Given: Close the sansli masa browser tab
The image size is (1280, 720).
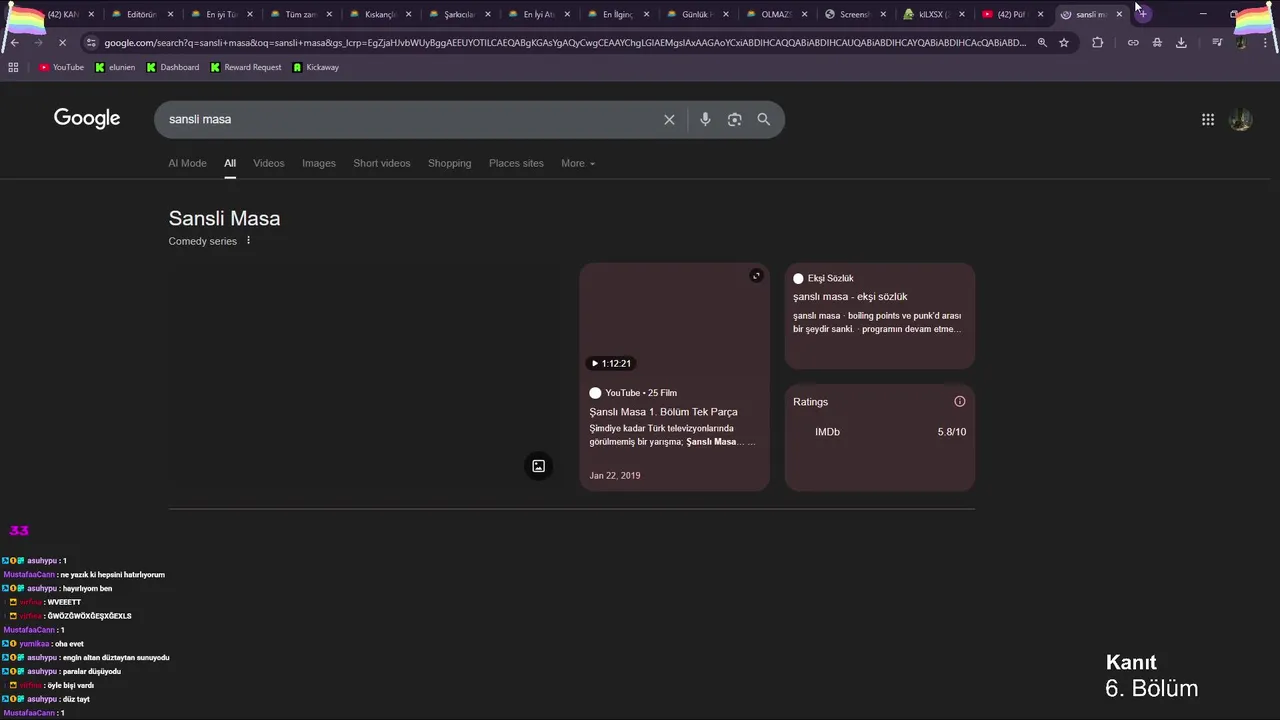Looking at the screenshot, I should coord(1119,14).
